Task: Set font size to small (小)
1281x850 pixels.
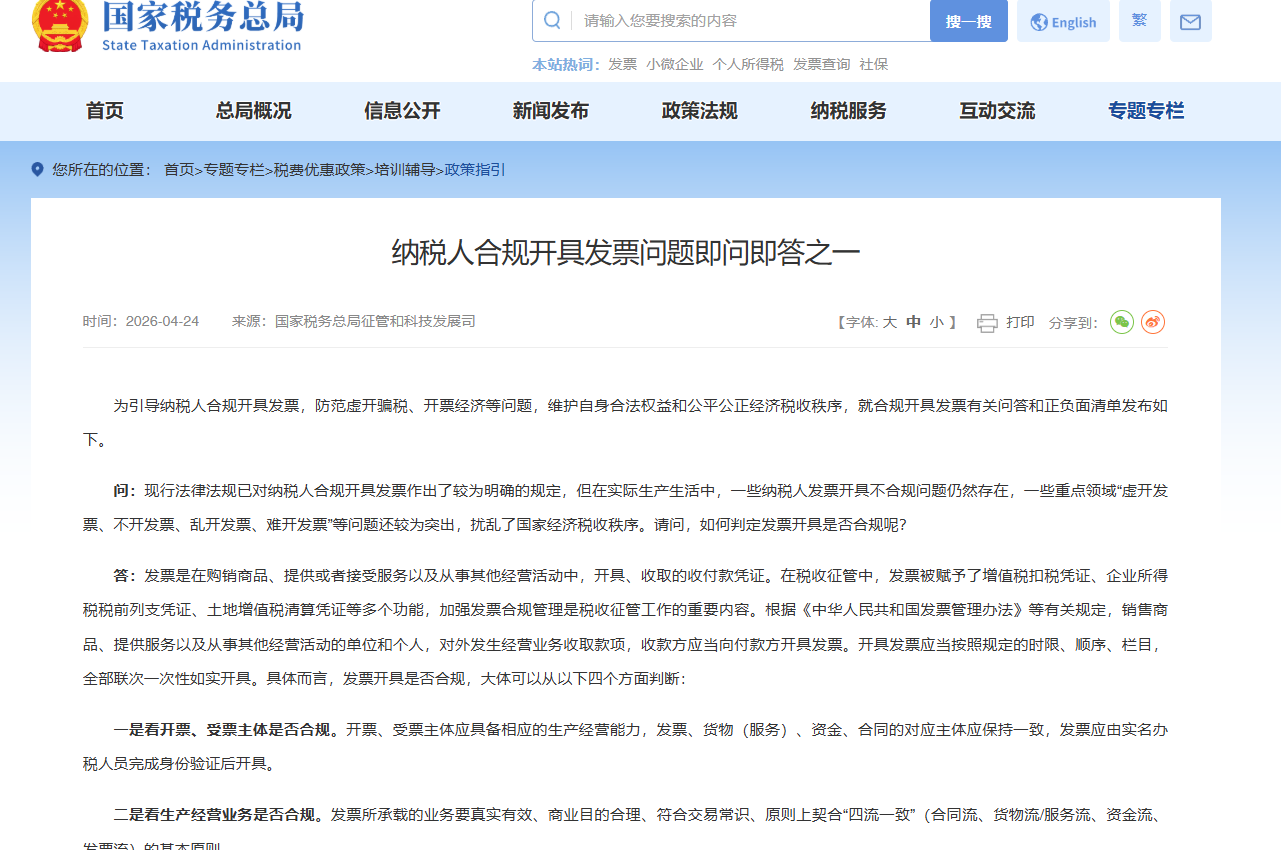Action: pyautogui.click(x=936, y=322)
